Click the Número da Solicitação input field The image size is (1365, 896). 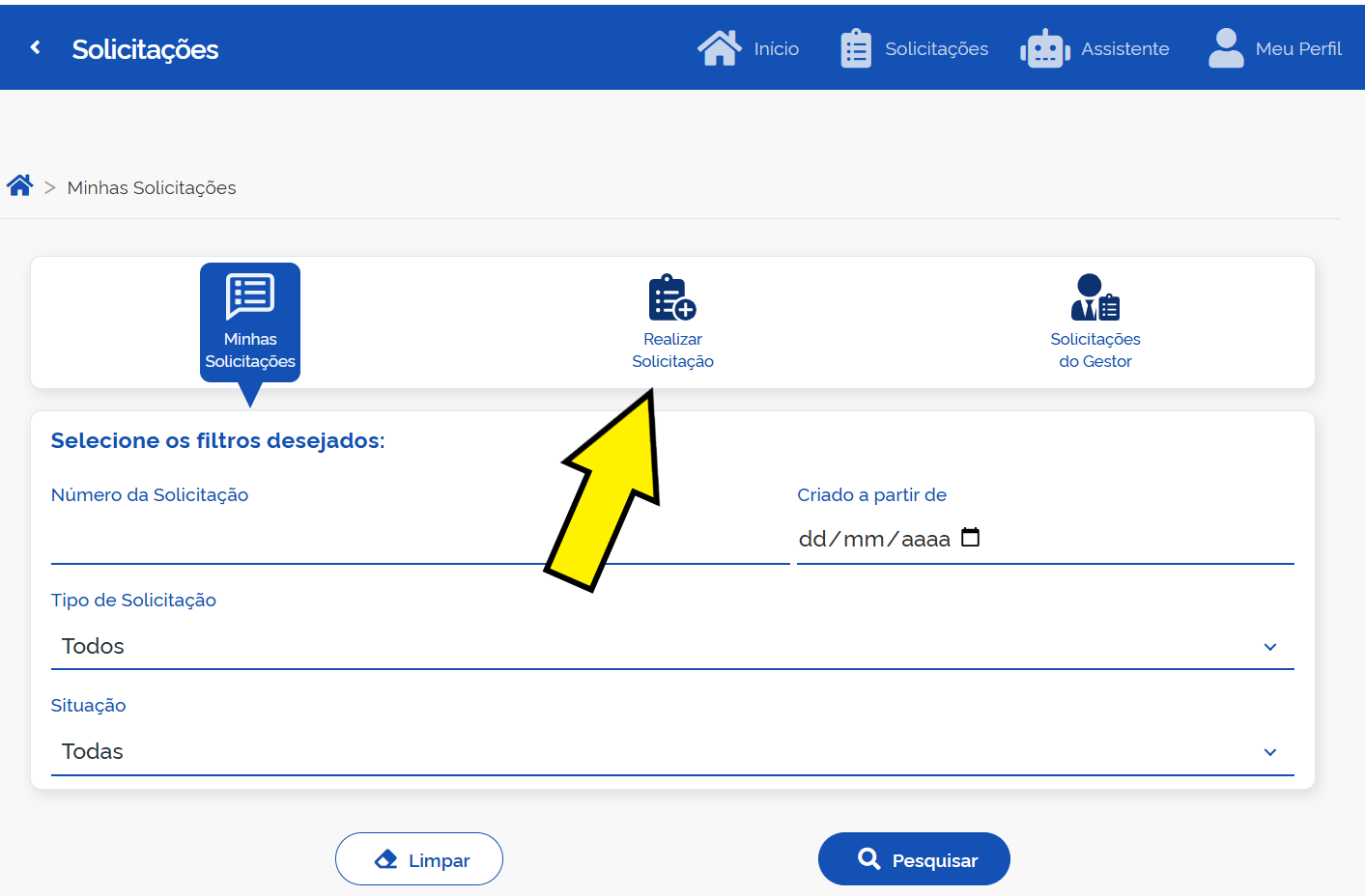click(x=290, y=541)
